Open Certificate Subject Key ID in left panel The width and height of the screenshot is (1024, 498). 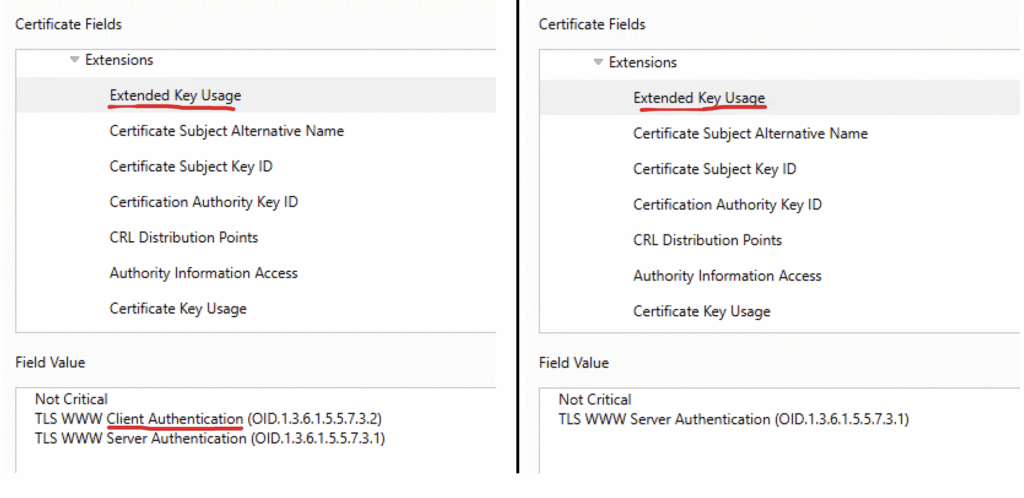tap(191, 166)
